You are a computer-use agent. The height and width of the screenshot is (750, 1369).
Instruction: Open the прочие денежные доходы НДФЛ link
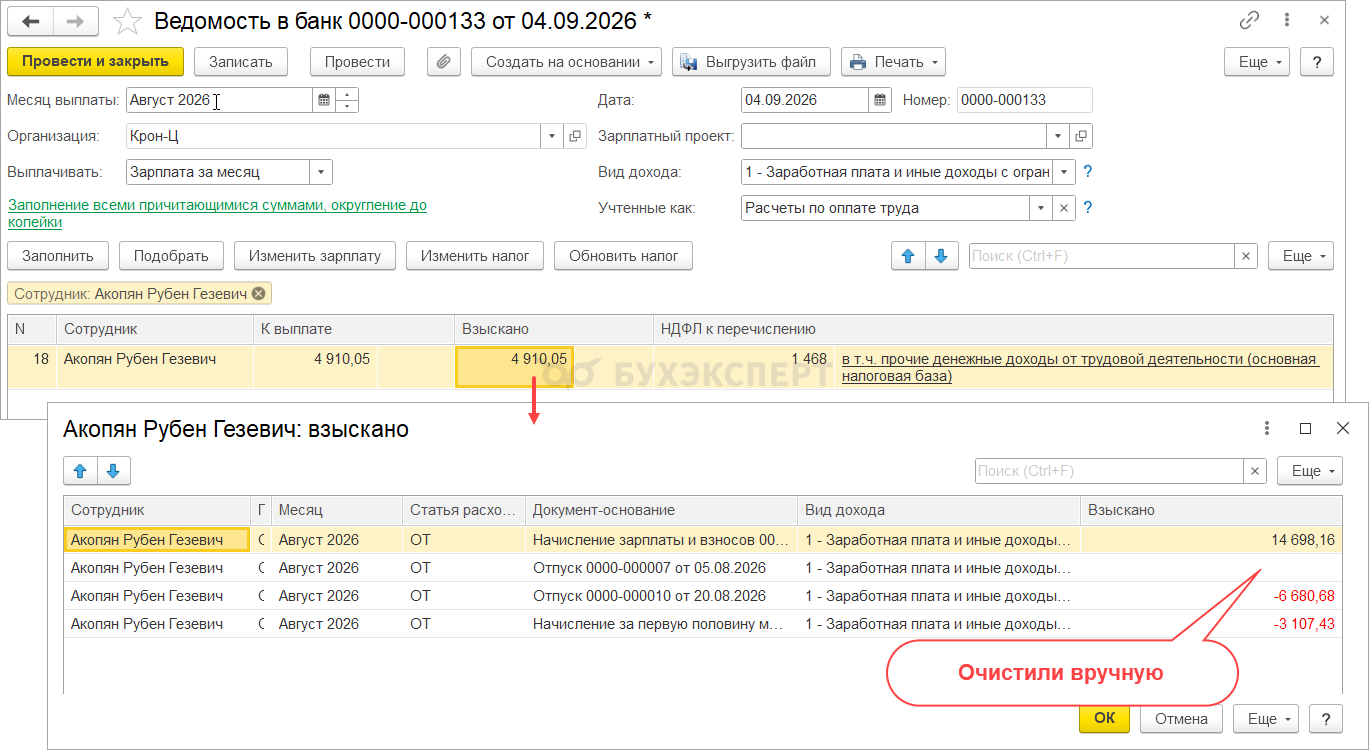coord(1080,367)
